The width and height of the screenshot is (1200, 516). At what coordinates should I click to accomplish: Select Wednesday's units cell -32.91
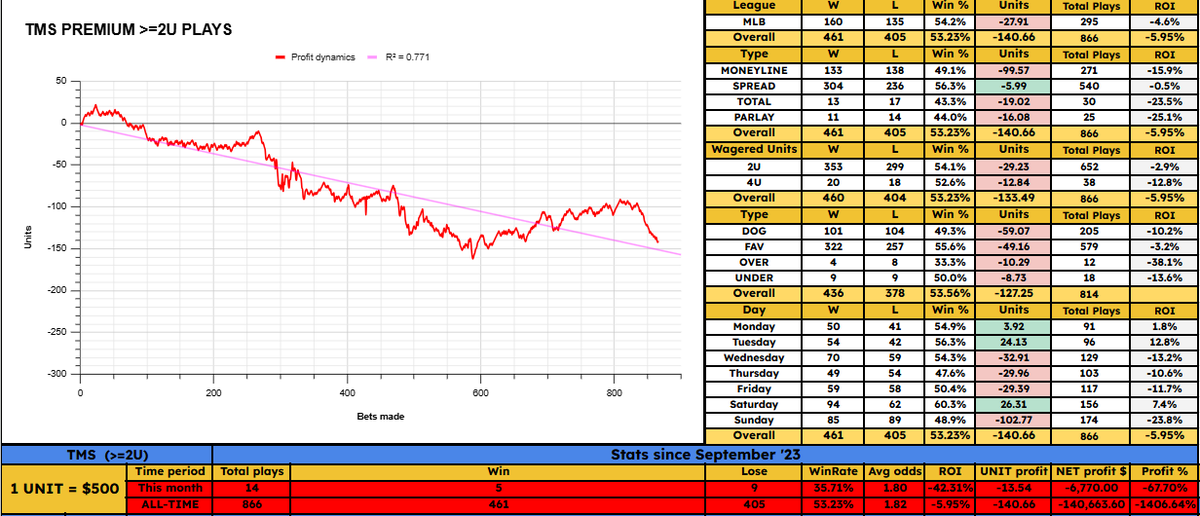(x=1013, y=357)
